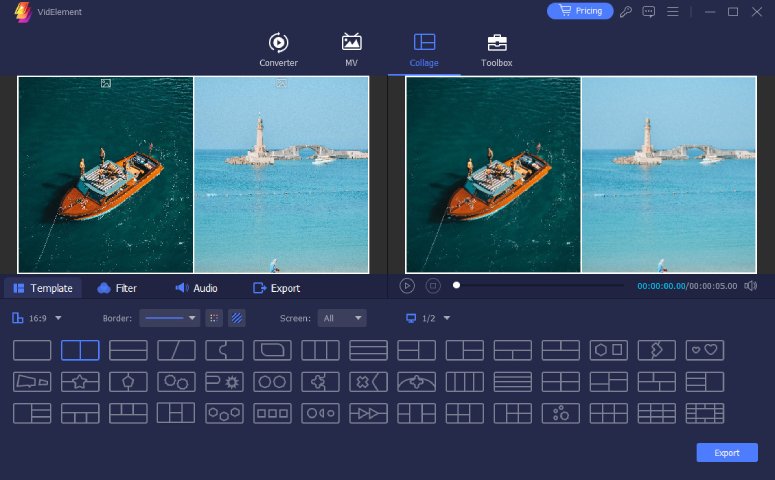775x480 pixels.
Task: Select the single-frame template layout
Action: pos(32,350)
